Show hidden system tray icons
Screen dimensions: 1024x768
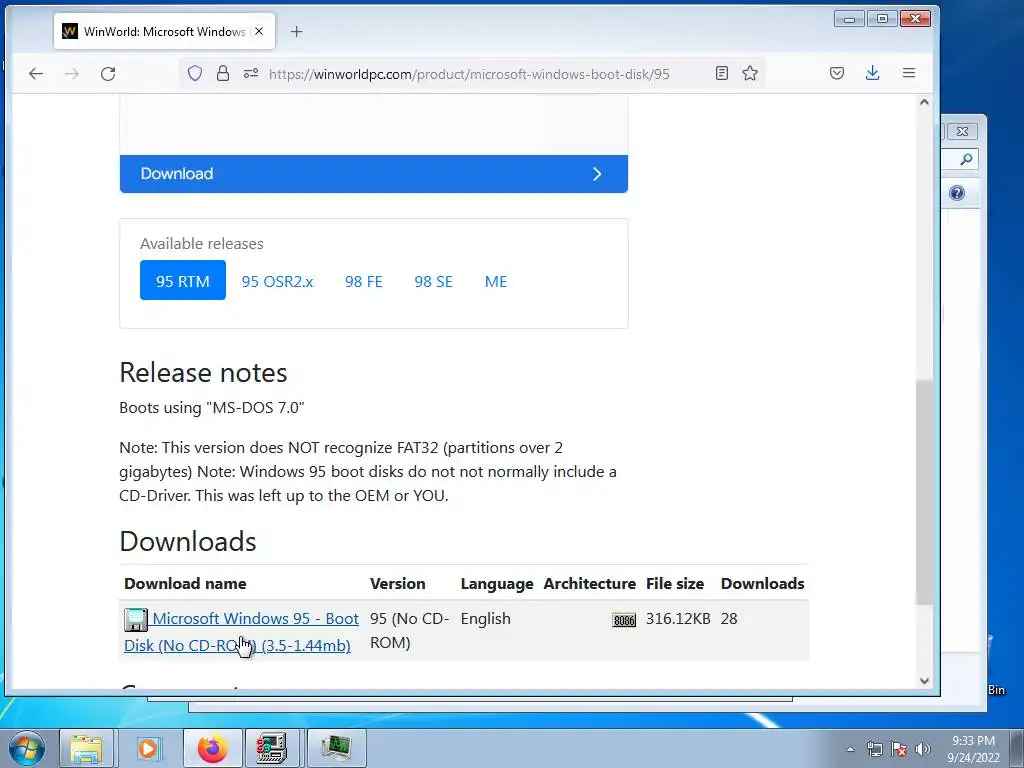click(x=850, y=749)
